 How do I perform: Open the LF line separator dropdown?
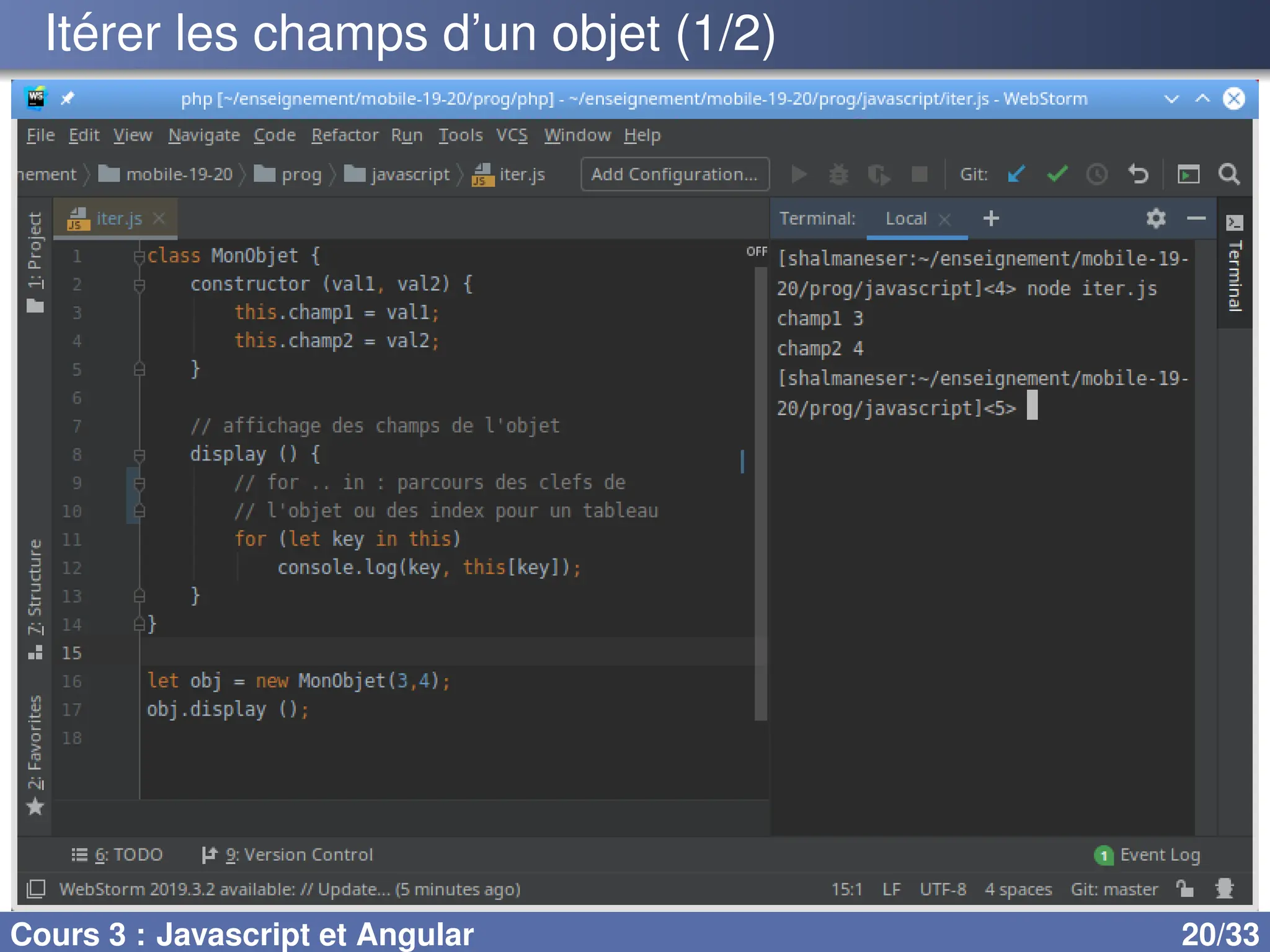point(891,889)
